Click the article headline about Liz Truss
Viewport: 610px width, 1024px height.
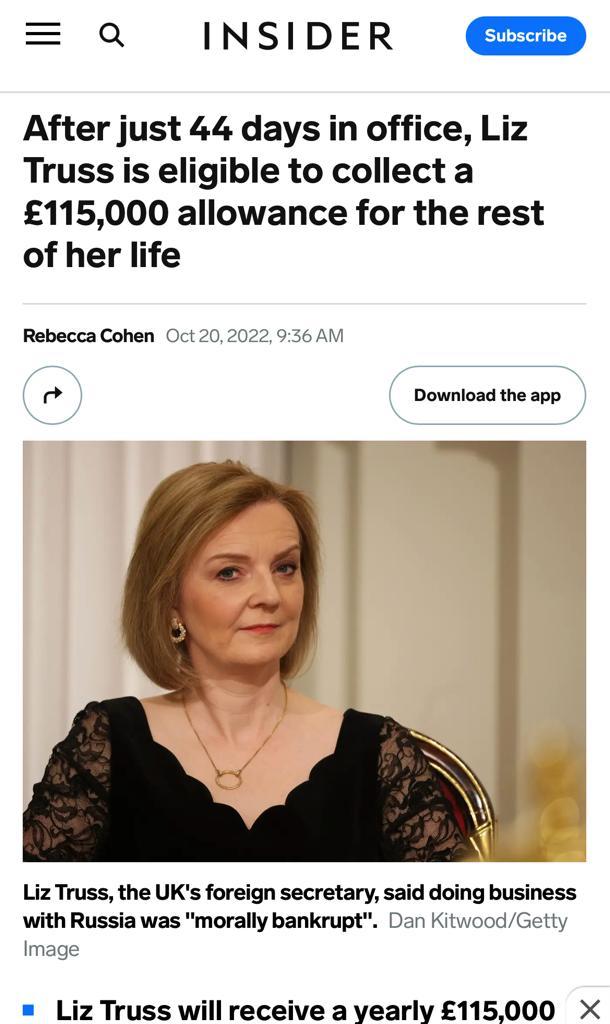coord(283,191)
